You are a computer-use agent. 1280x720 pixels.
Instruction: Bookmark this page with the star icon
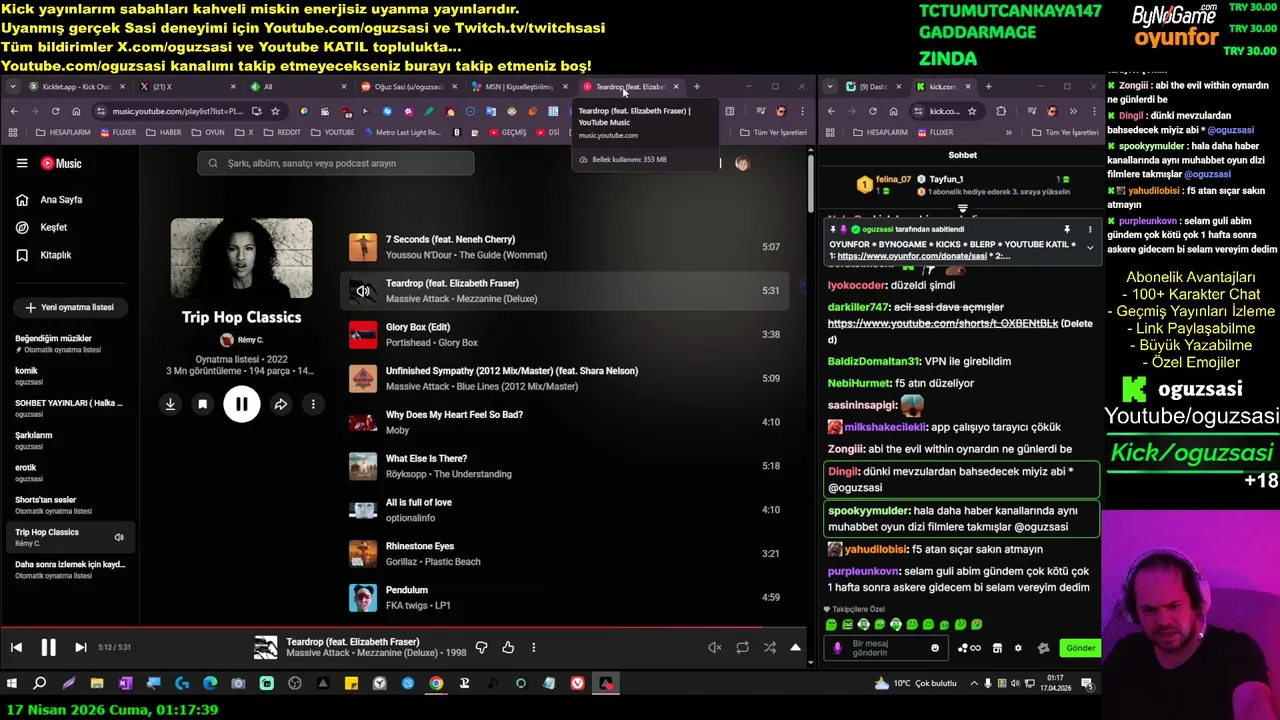click(275, 111)
